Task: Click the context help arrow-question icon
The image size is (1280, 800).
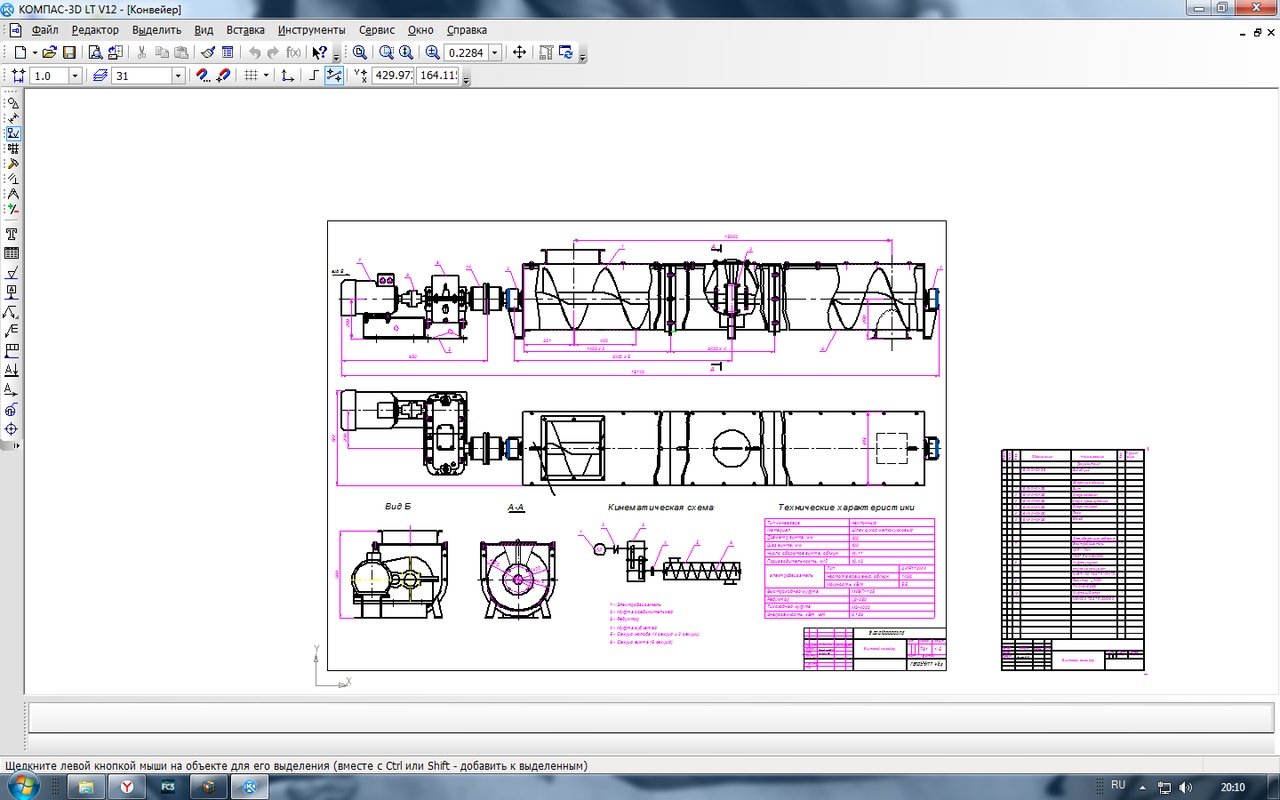Action: click(x=319, y=52)
